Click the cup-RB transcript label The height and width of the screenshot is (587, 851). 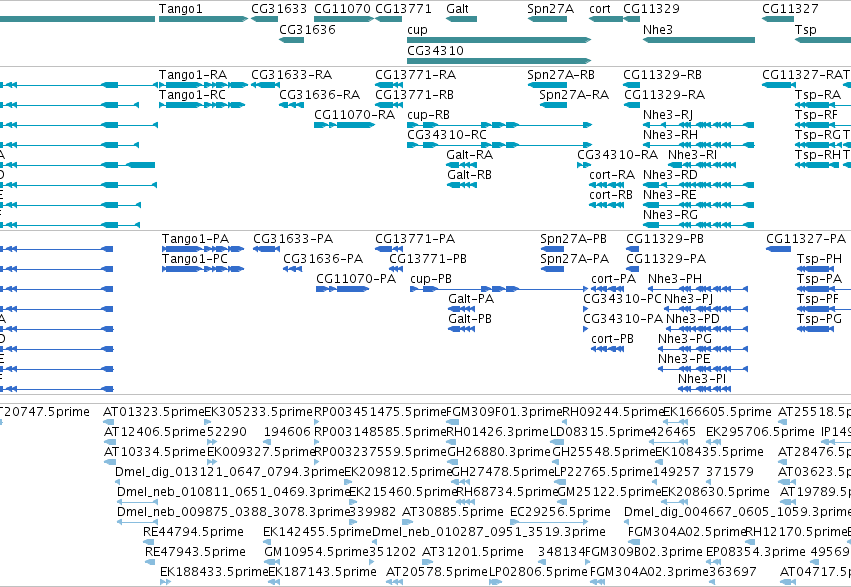coord(428,114)
